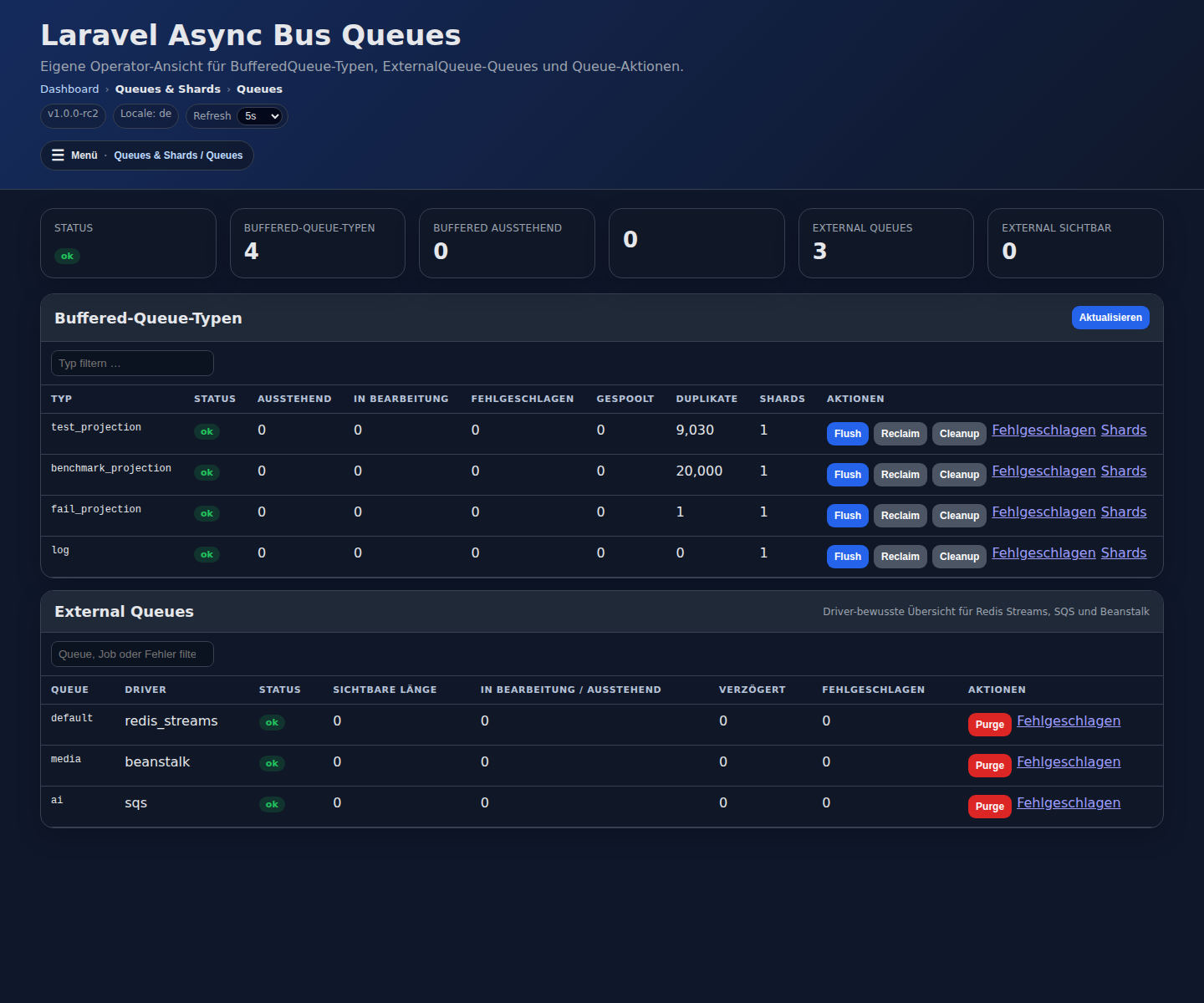Purge the media beanstalk queue
The image size is (1204, 1003).
[990, 766]
